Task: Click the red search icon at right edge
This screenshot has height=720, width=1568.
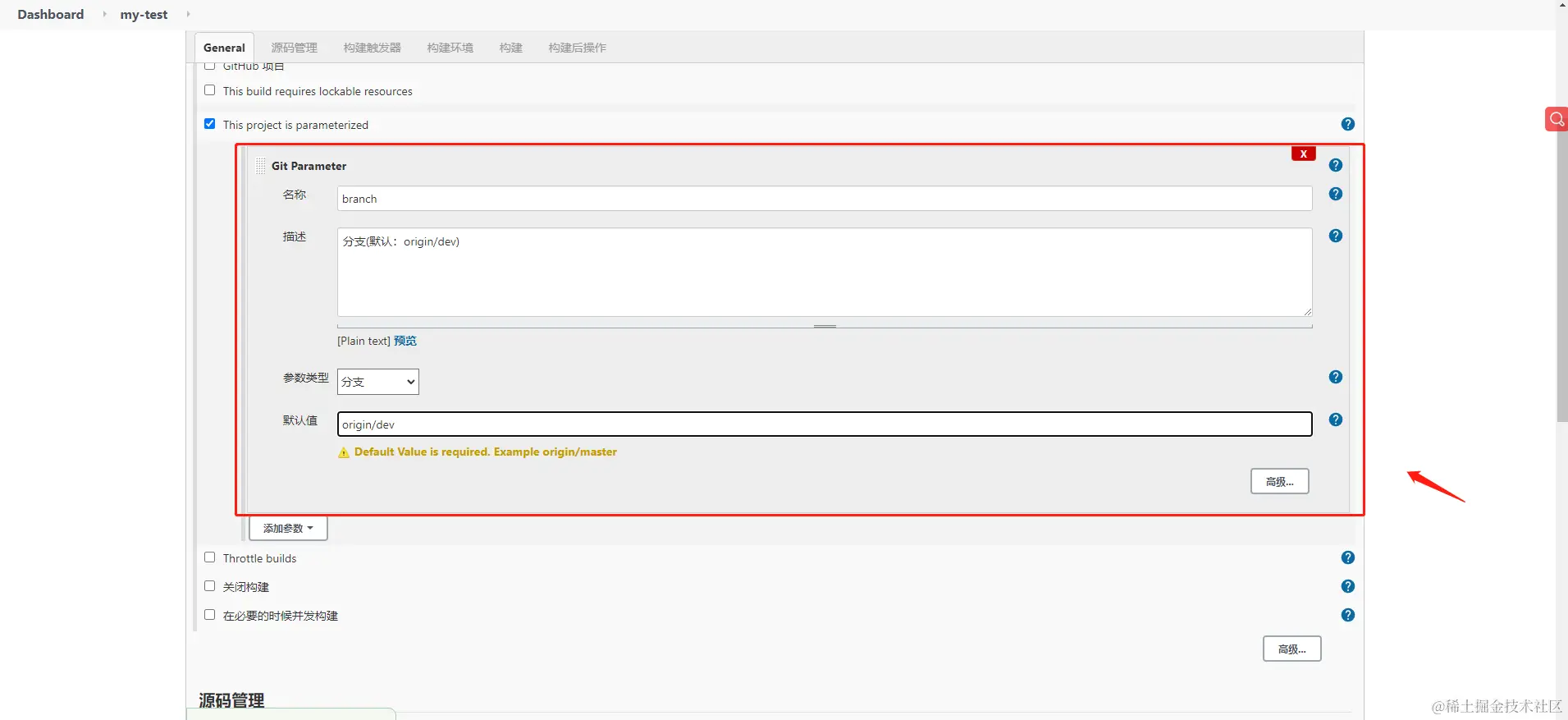Action: point(1557,119)
